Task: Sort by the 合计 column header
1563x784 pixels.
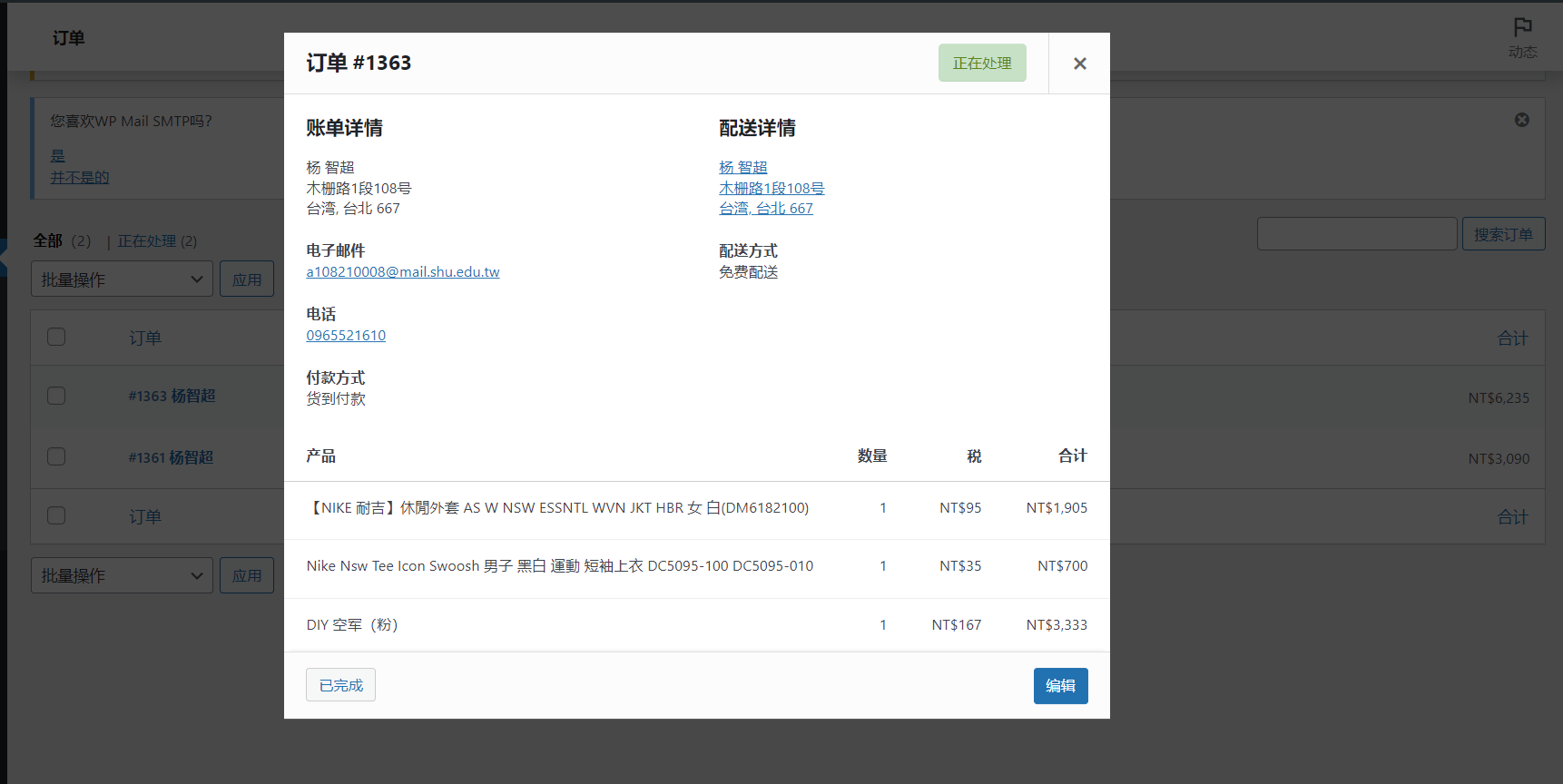Action: point(1512,338)
